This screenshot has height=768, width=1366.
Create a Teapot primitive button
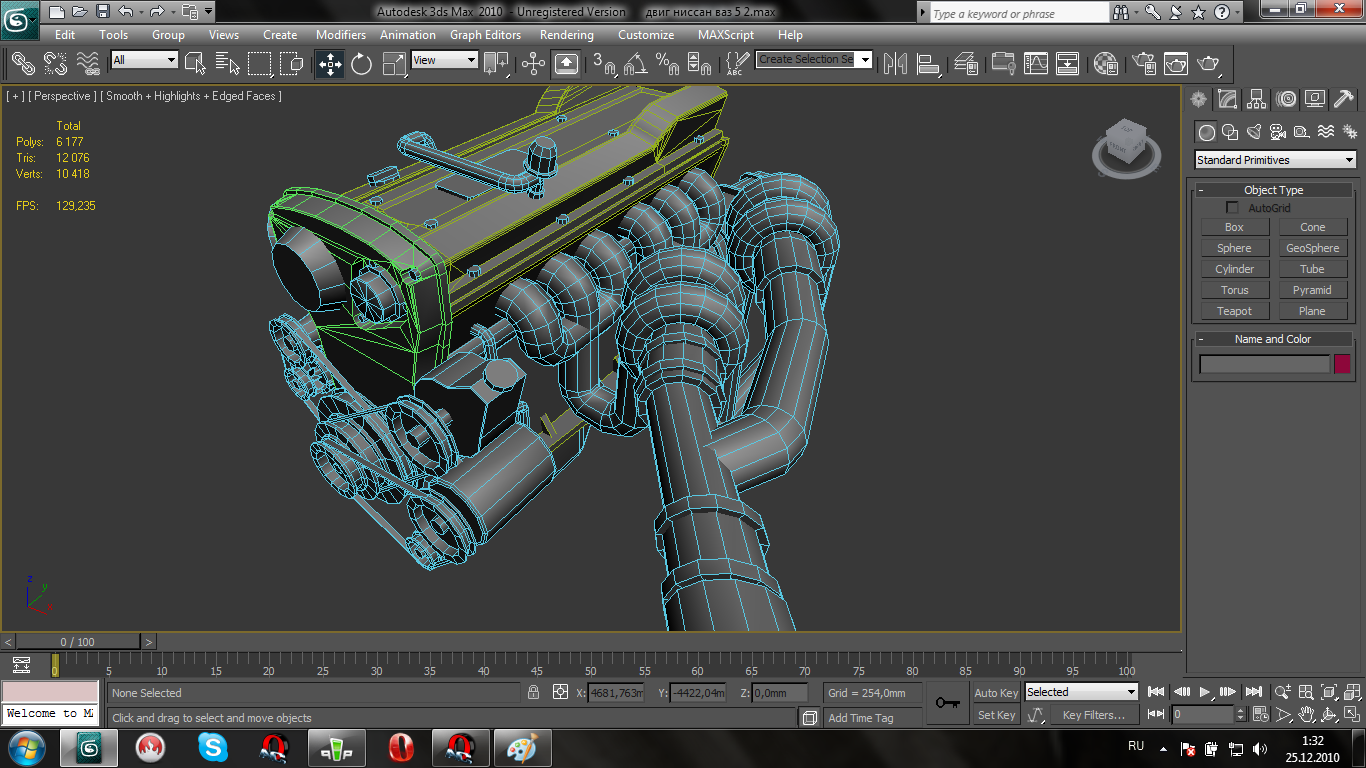[x=1234, y=311]
